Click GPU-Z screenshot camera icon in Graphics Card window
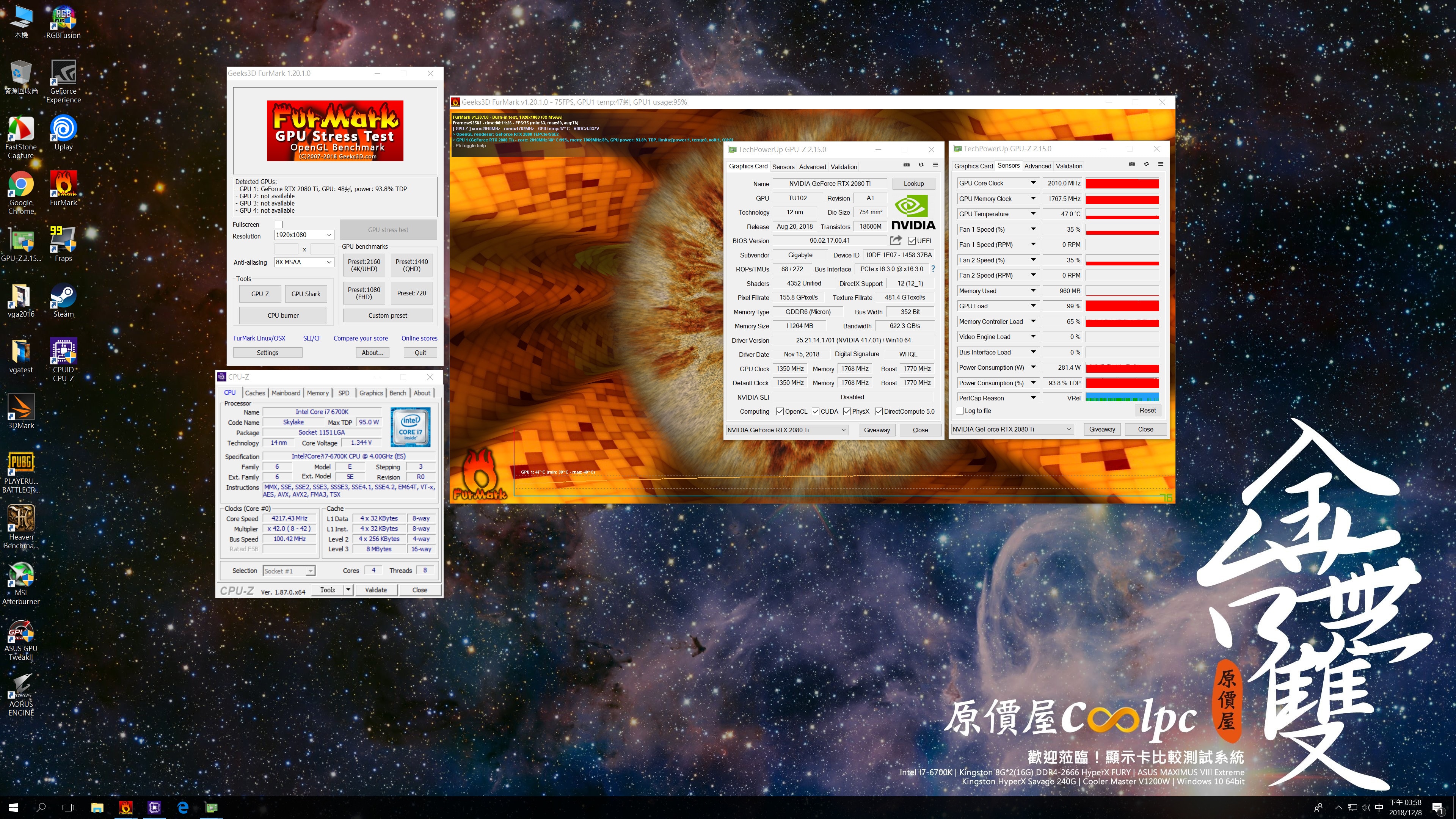 (x=907, y=165)
